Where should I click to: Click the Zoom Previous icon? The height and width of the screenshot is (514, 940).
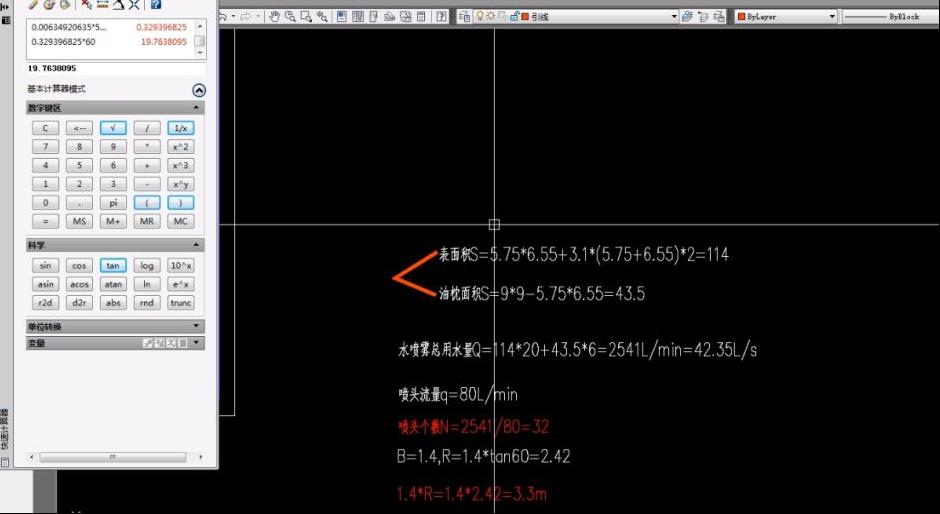pyautogui.click(x=322, y=17)
